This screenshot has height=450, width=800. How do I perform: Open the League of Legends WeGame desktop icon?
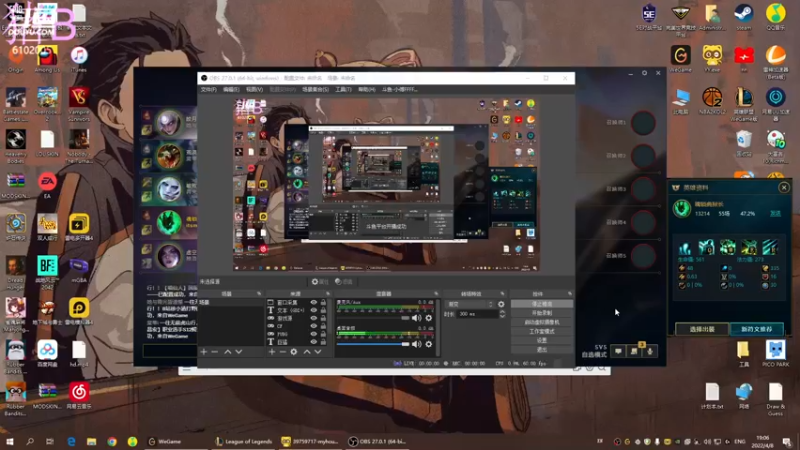point(744,104)
